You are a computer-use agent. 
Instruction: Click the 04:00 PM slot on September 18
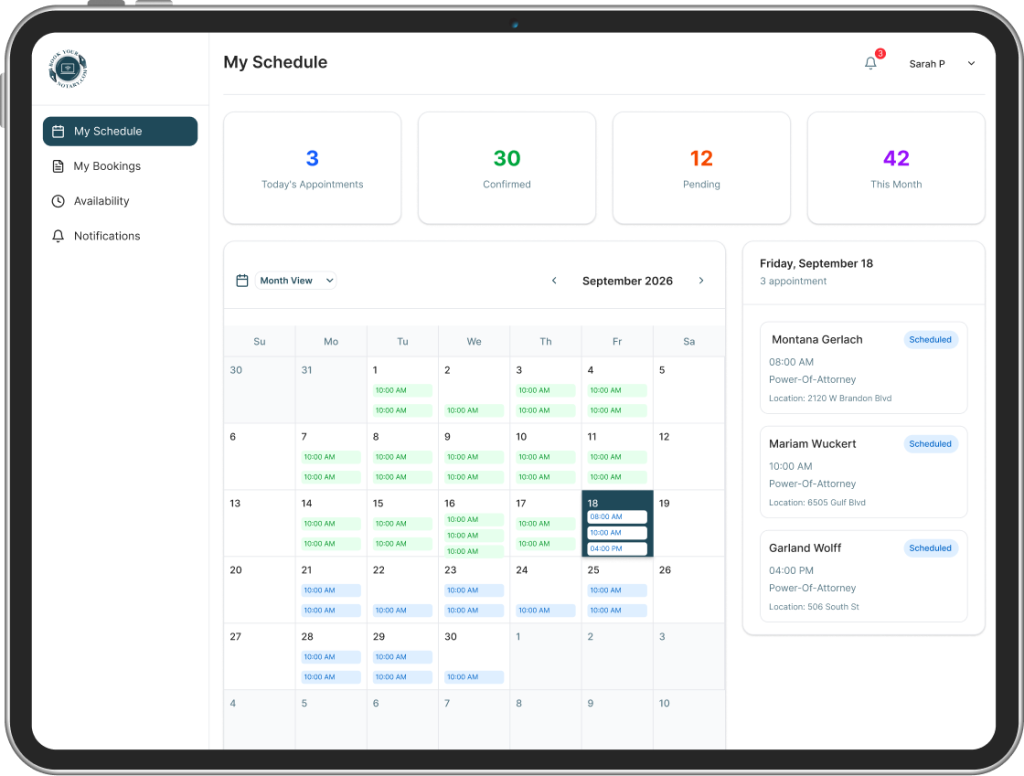(x=617, y=549)
